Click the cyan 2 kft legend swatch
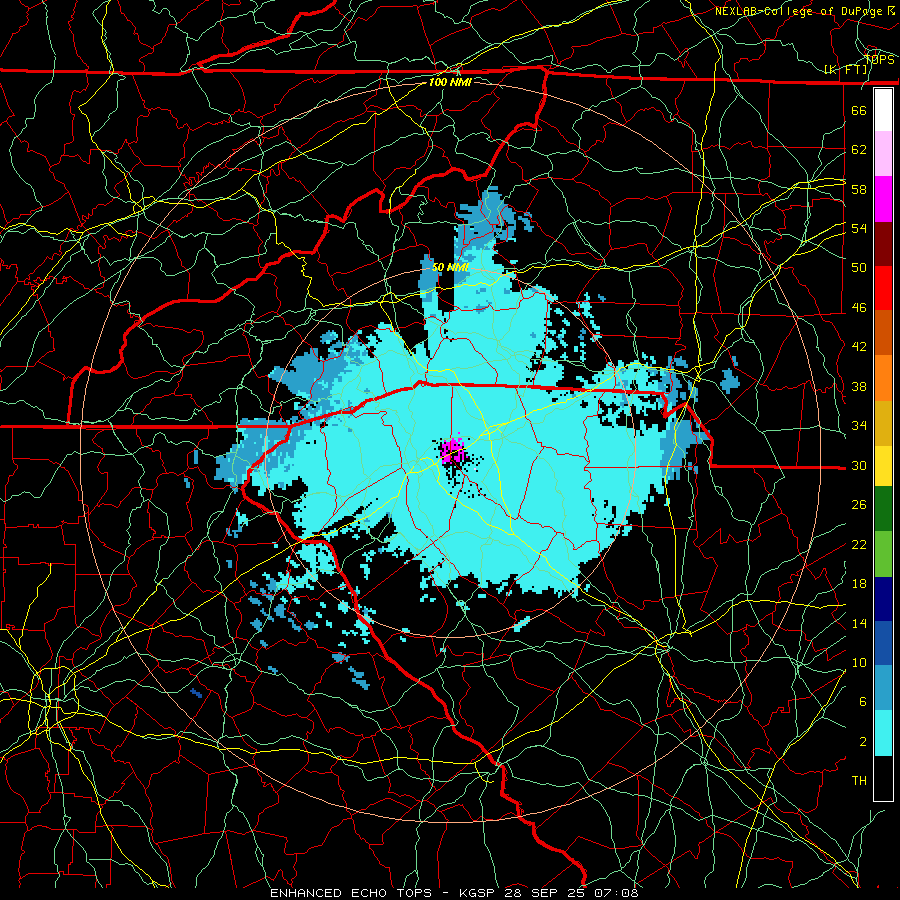The height and width of the screenshot is (900, 900). tap(883, 733)
